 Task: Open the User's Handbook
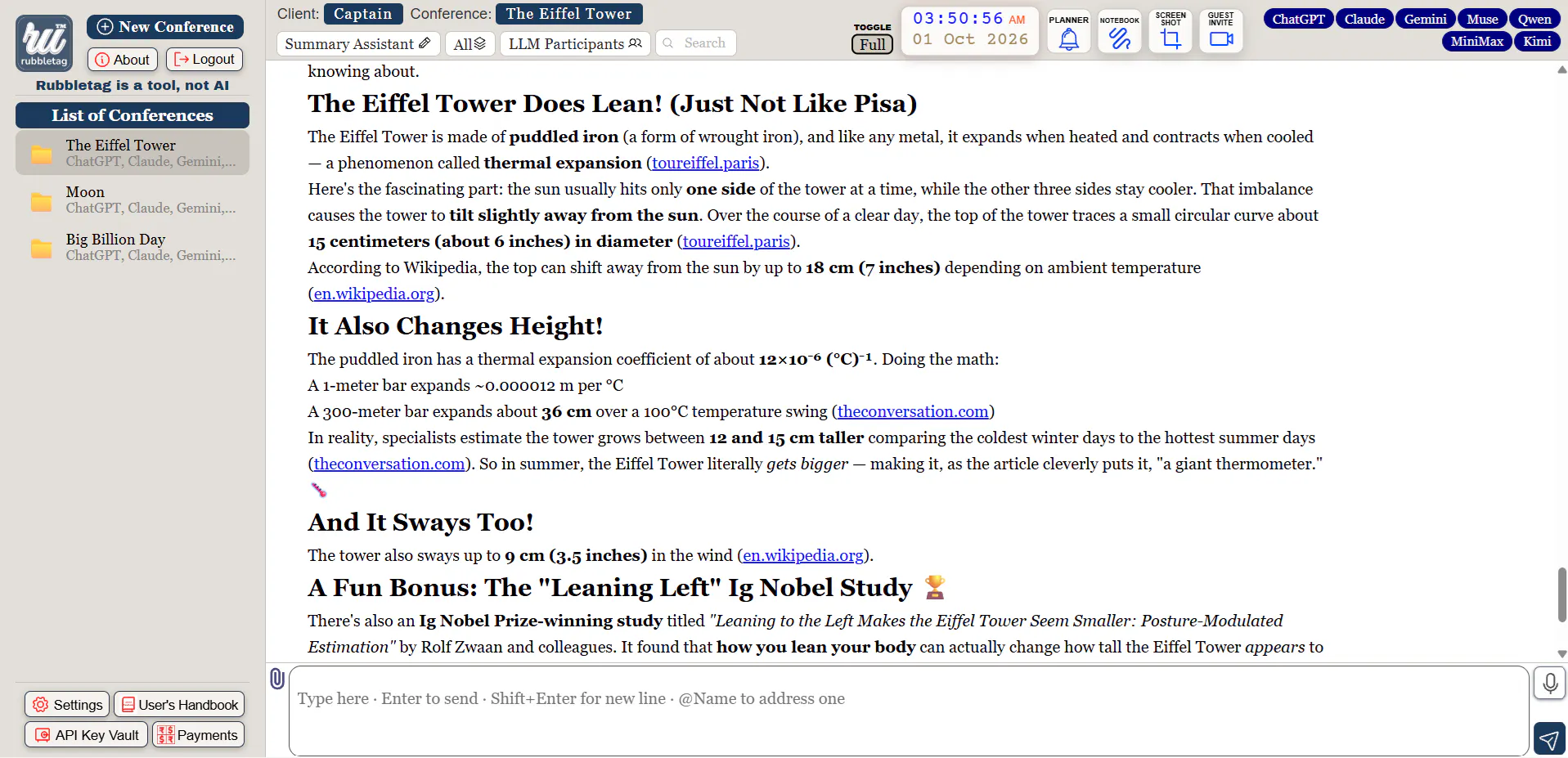[179, 705]
